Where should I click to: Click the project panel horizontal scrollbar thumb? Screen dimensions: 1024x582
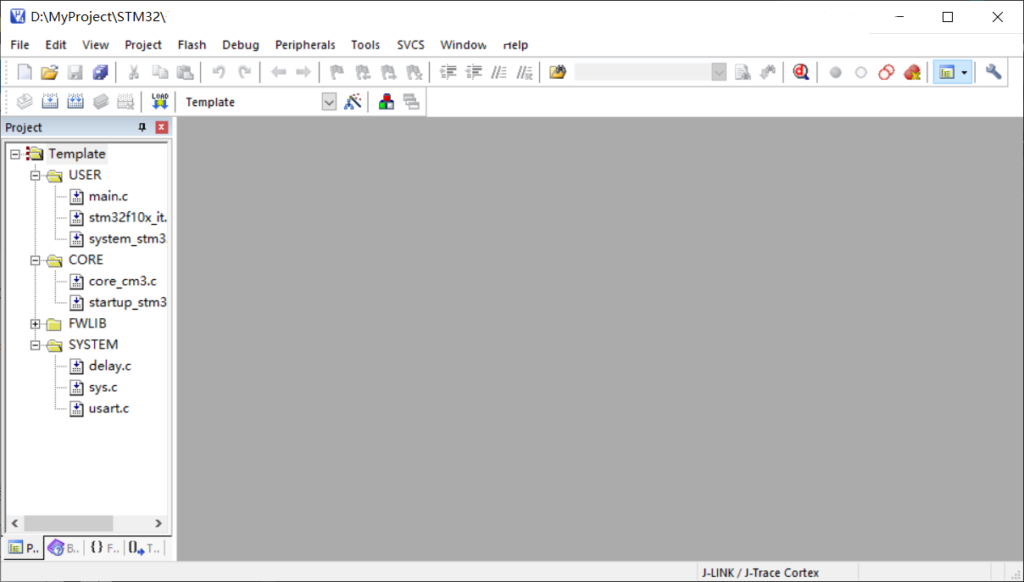(x=69, y=523)
